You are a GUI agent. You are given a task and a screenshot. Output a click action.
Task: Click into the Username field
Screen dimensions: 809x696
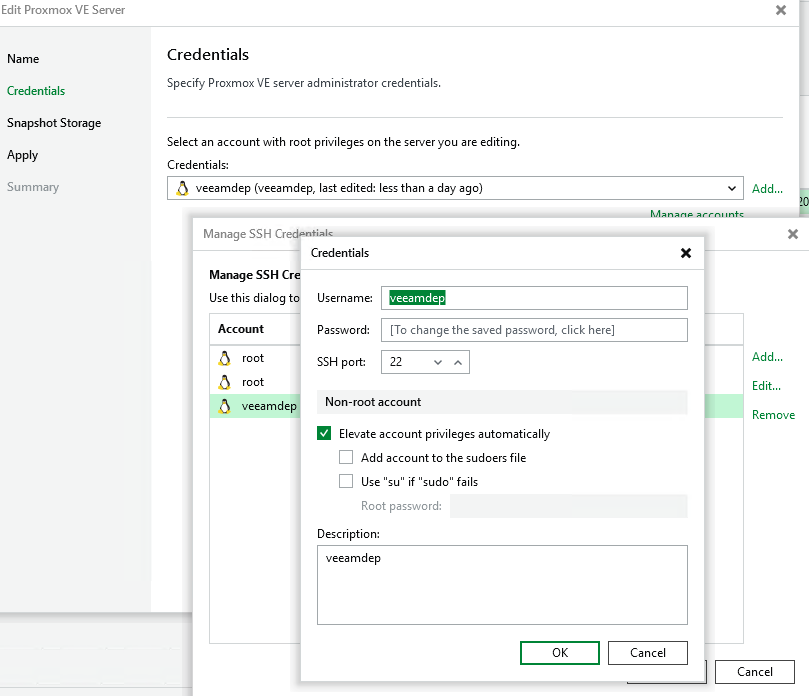coord(534,298)
